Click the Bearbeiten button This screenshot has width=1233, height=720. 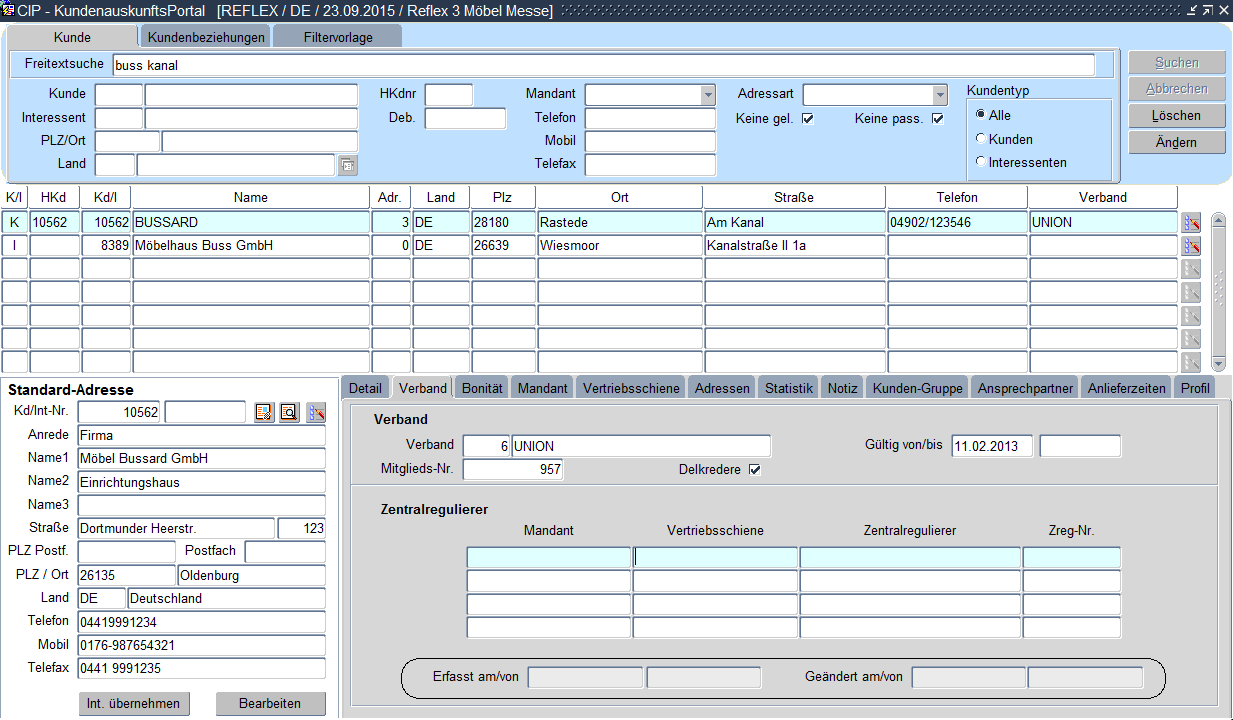(x=270, y=703)
